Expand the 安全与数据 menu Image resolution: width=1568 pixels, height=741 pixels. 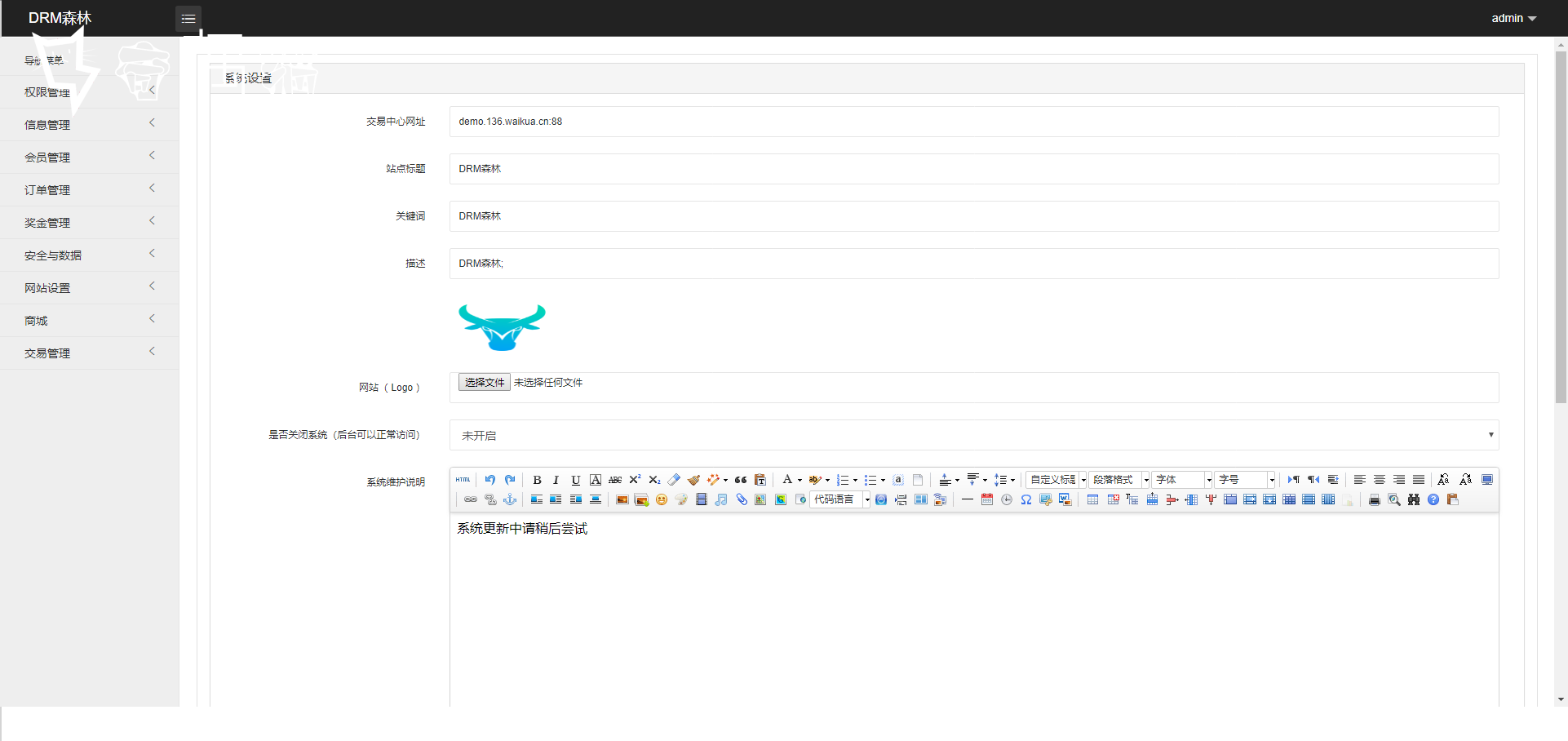89,255
